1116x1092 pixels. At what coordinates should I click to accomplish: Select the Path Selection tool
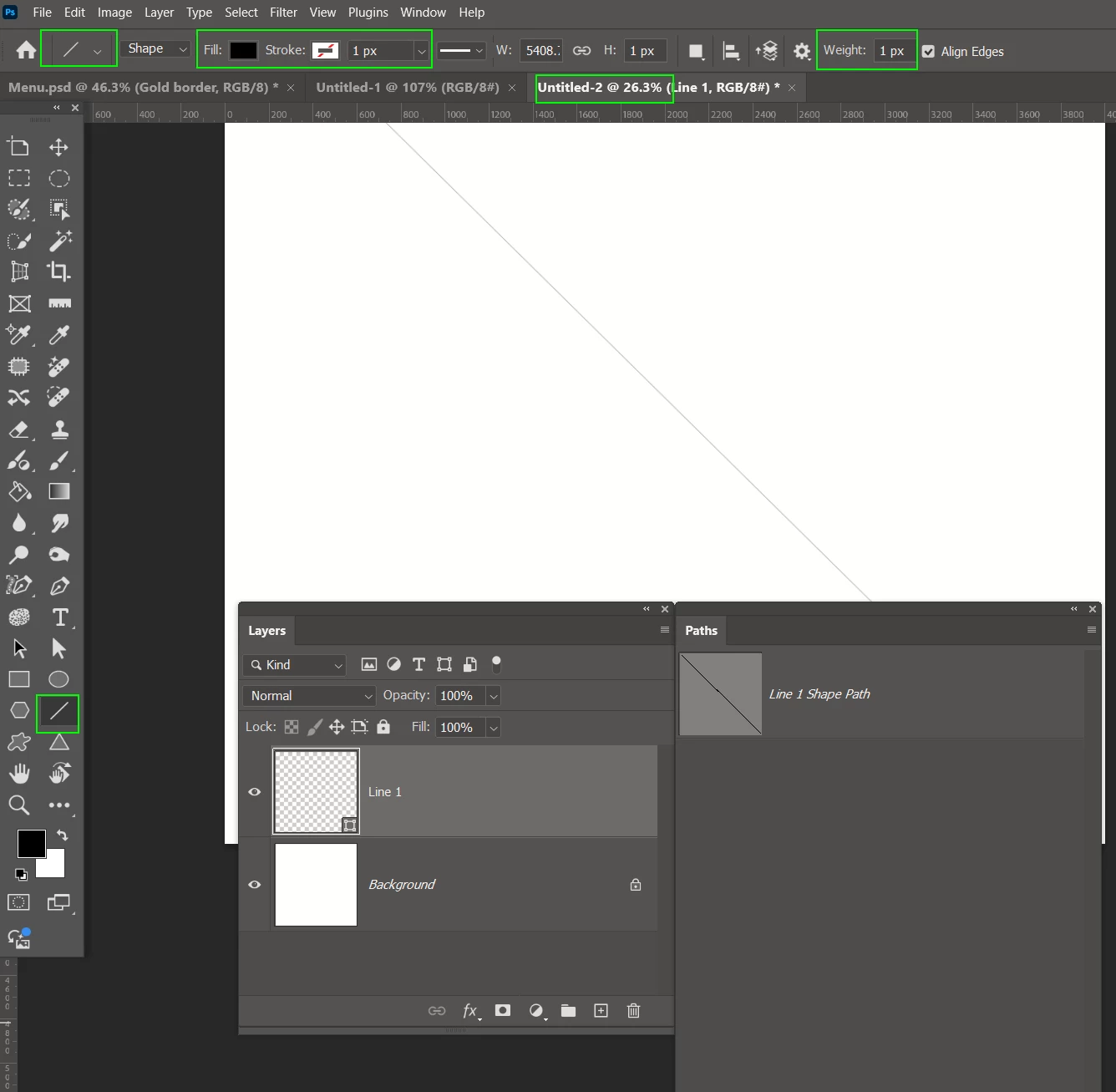tap(20, 648)
